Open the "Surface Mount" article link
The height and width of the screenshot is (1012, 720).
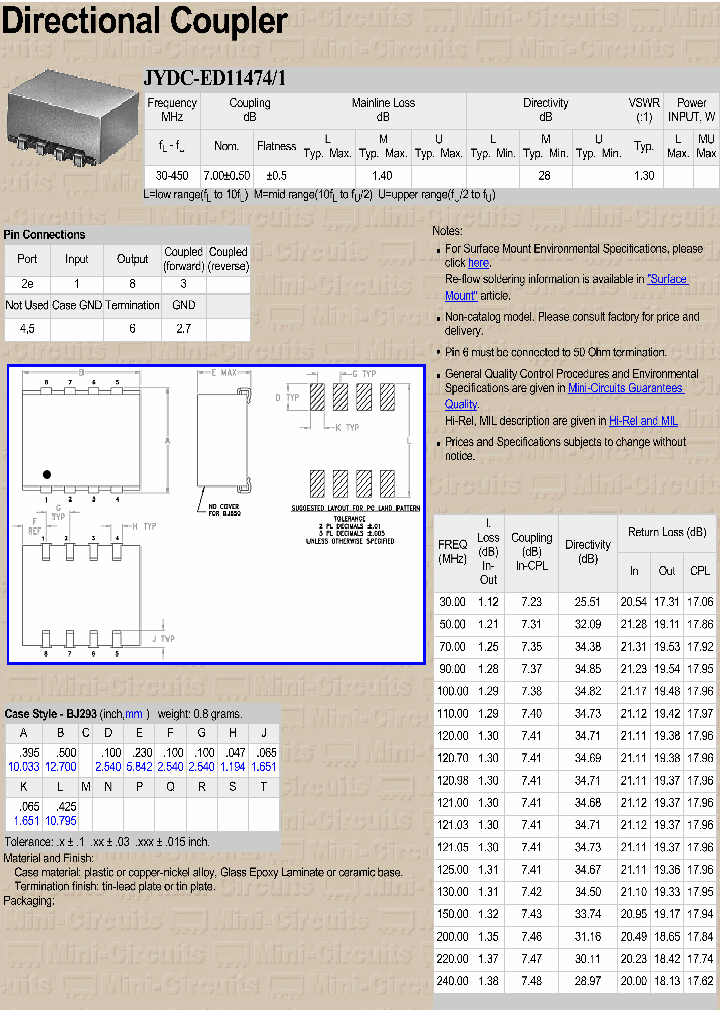pos(667,279)
